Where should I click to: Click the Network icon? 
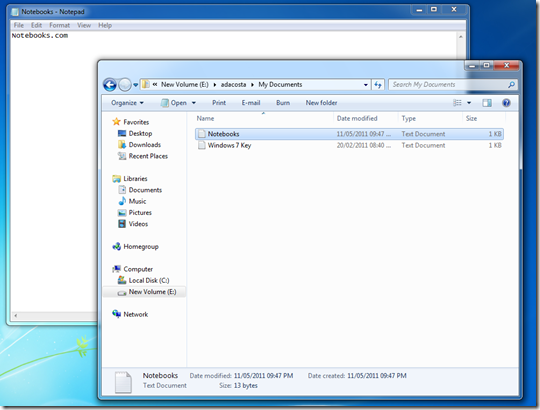tap(116, 314)
